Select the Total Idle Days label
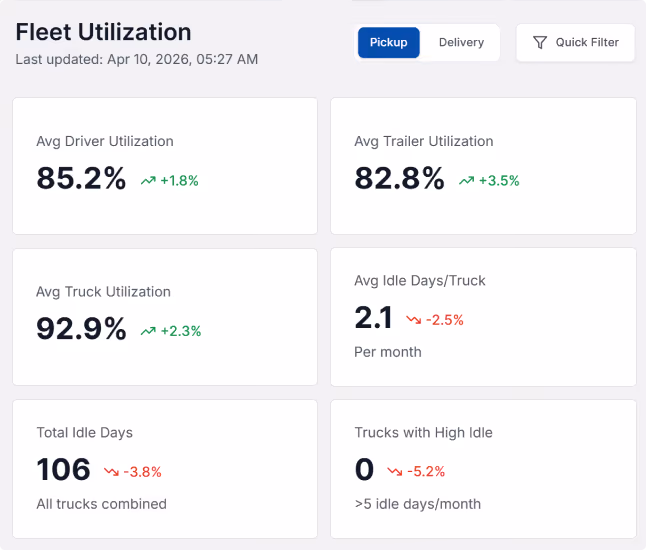Screen dimensions: 646x550 (x=84, y=433)
